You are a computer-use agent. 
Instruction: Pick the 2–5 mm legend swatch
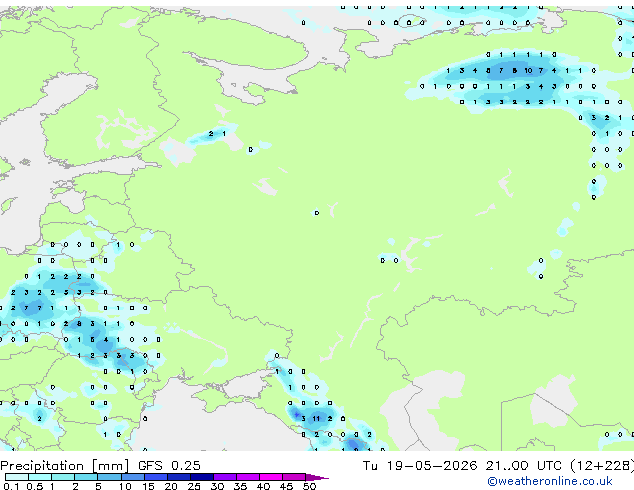tap(86, 477)
